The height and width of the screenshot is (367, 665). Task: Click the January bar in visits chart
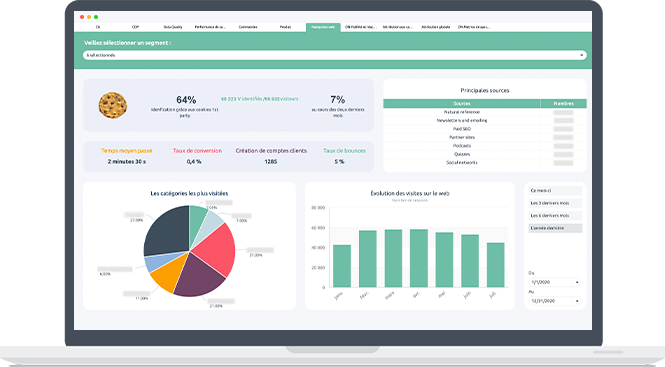(x=342, y=266)
